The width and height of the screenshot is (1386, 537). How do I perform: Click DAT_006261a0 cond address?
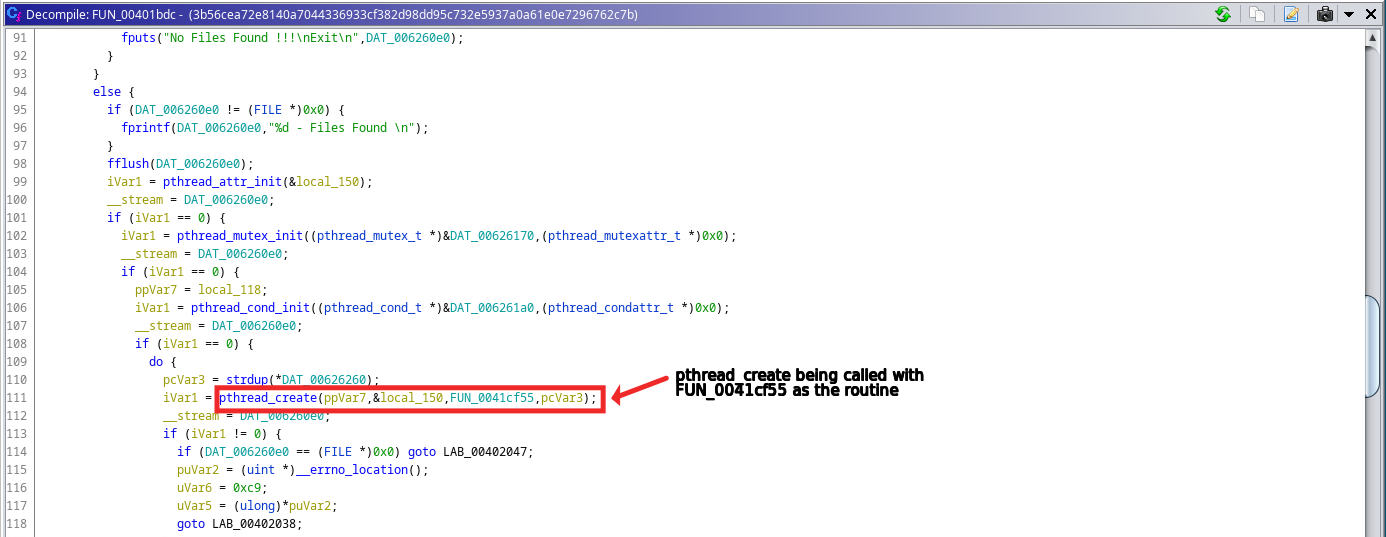click(x=491, y=308)
